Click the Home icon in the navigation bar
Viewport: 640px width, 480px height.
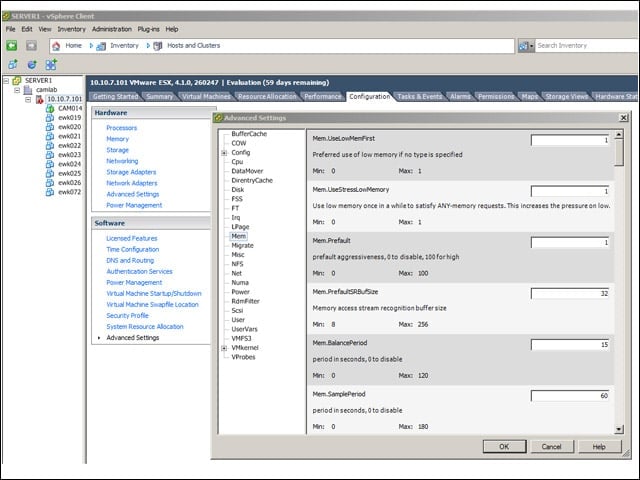point(56,46)
